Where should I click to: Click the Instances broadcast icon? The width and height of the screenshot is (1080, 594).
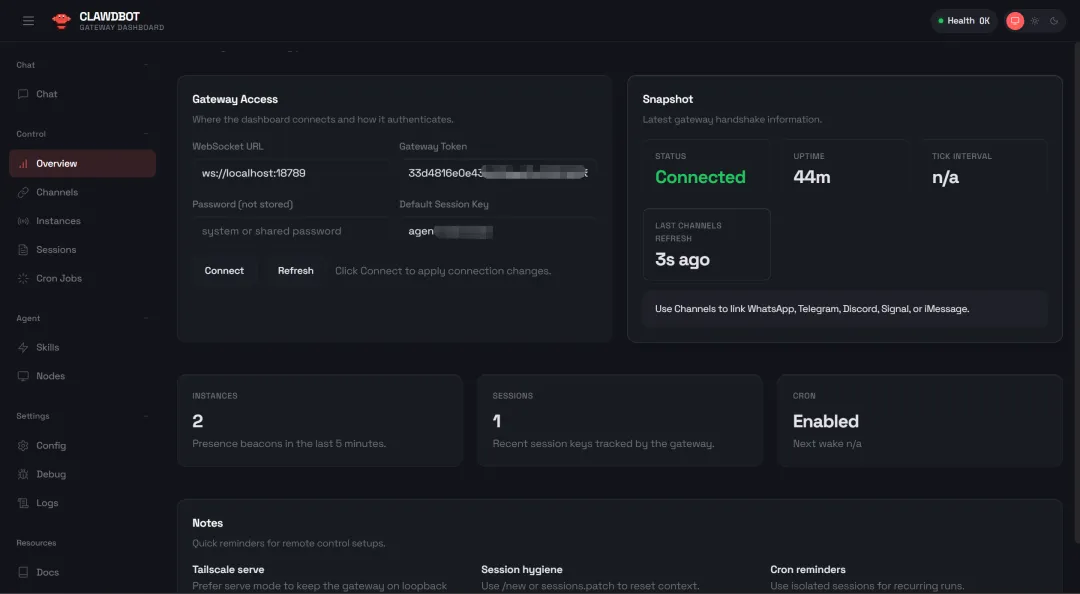tap(23, 221)
